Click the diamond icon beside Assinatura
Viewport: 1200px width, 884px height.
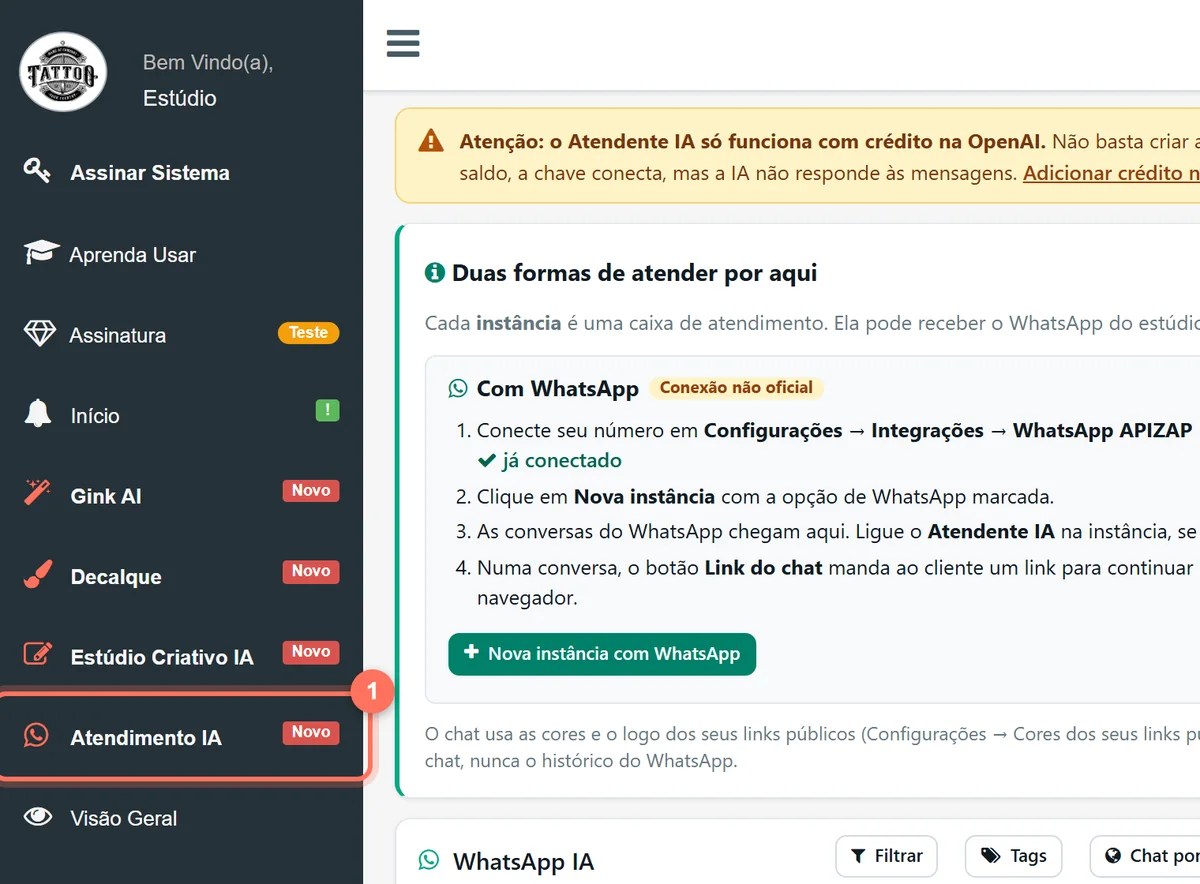(x=39, y=334)
